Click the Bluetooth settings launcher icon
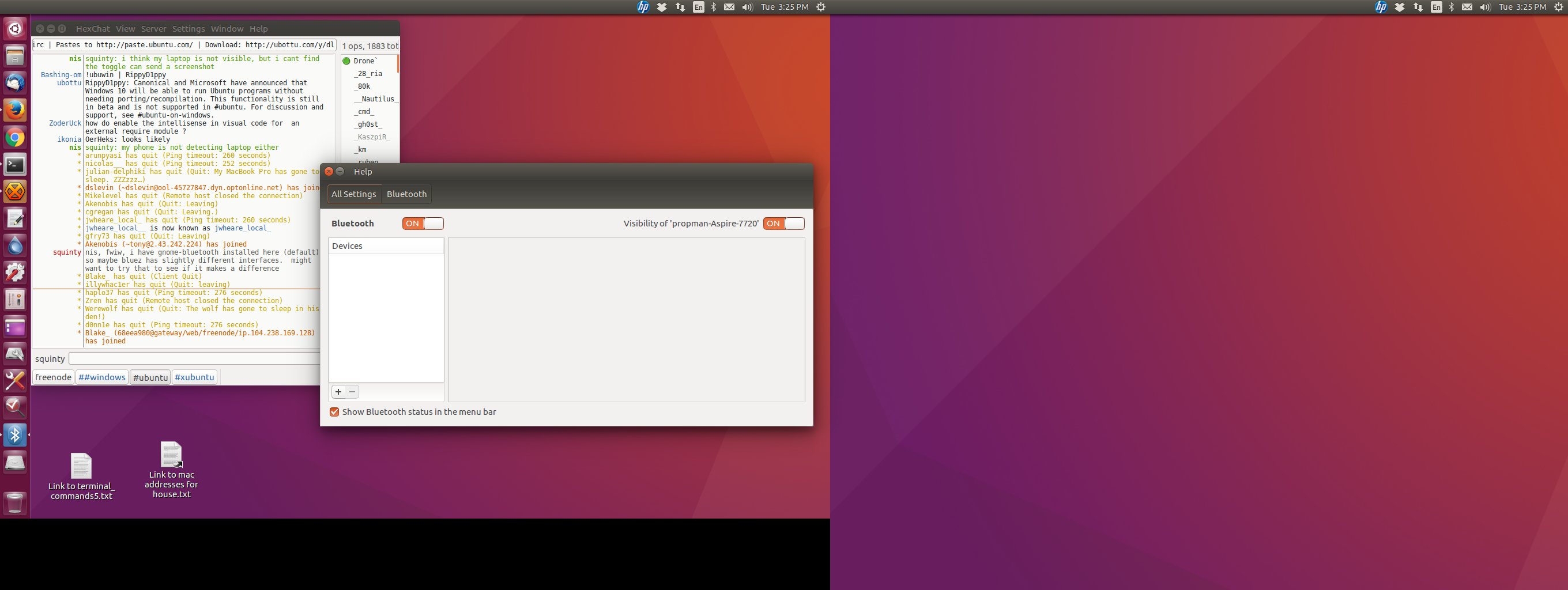Screen dimensions: 1568x590 pos(14,435)
